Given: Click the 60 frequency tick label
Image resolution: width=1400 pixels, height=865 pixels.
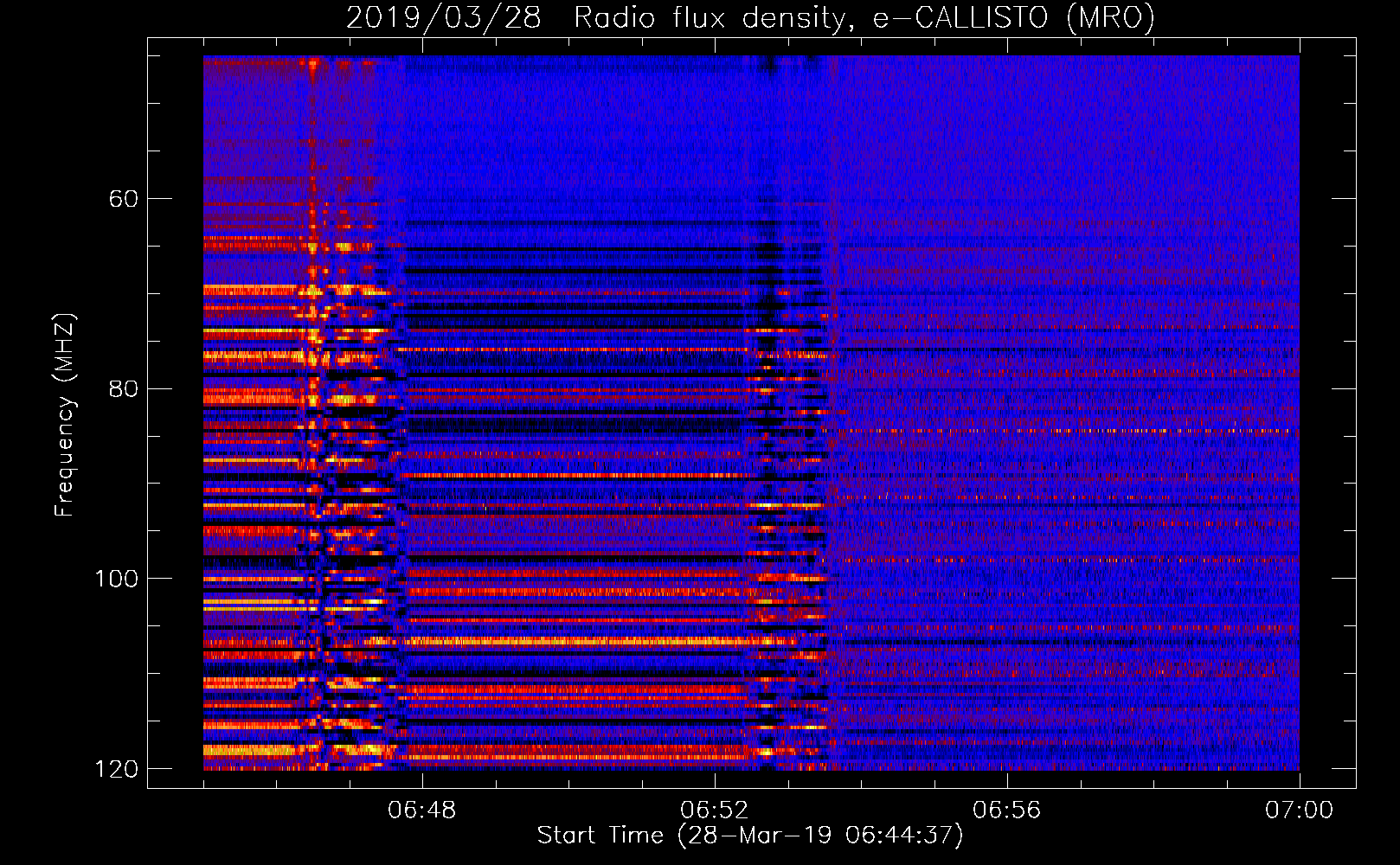Looking at the screenshot, I should [124, 199].
